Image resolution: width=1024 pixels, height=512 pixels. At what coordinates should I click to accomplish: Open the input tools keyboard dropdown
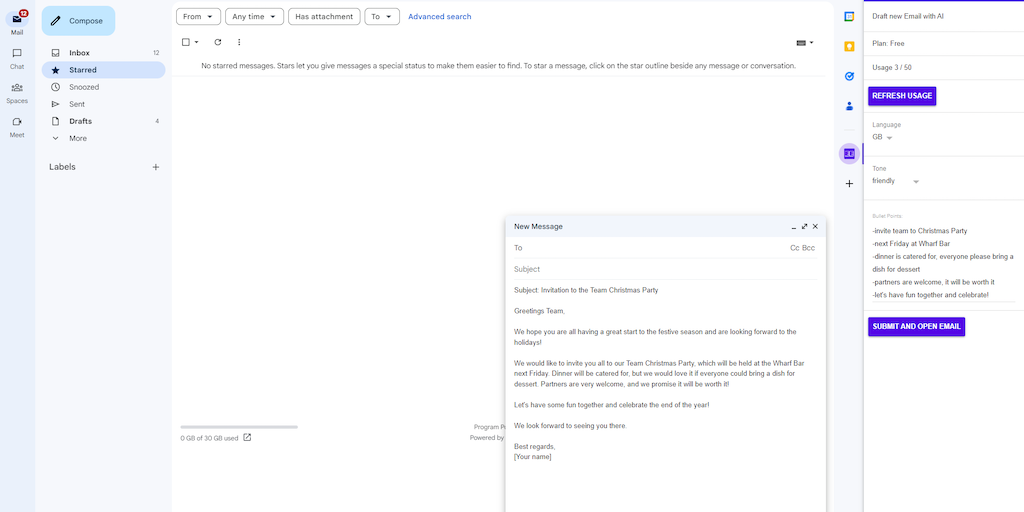click(x=805, y=42)
